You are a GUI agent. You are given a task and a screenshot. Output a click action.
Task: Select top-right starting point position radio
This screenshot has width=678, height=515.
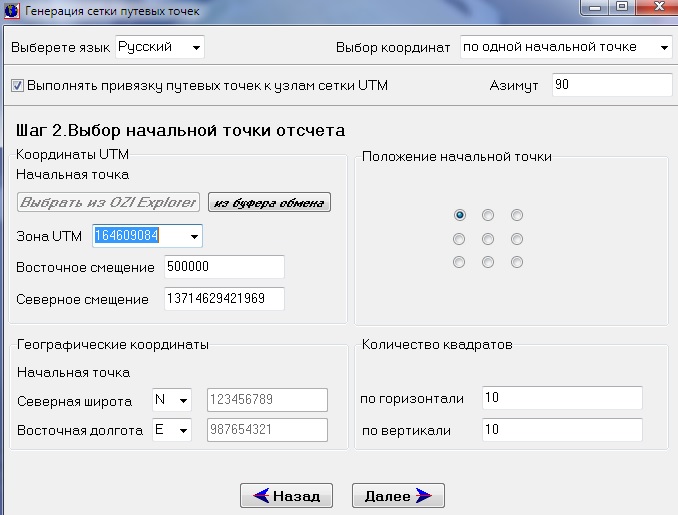pos(517,215)
